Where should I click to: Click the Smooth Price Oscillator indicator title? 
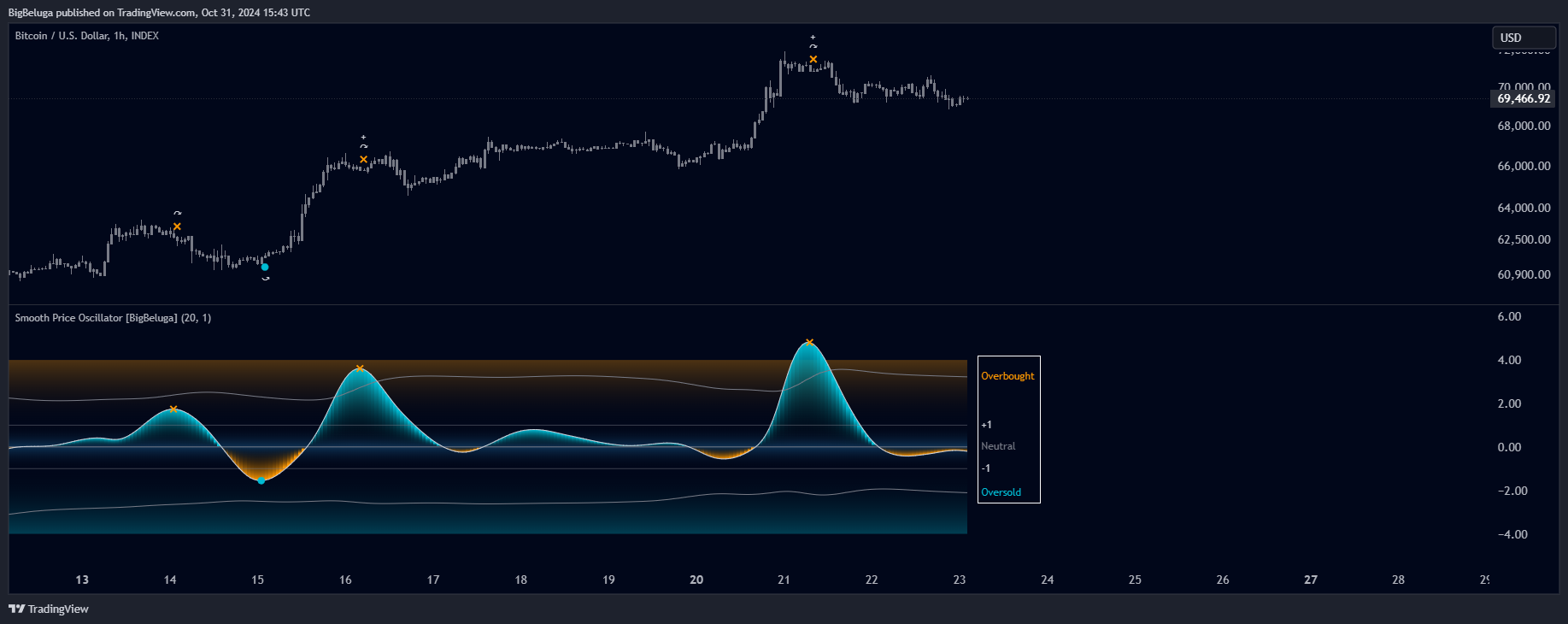[113, 318]
